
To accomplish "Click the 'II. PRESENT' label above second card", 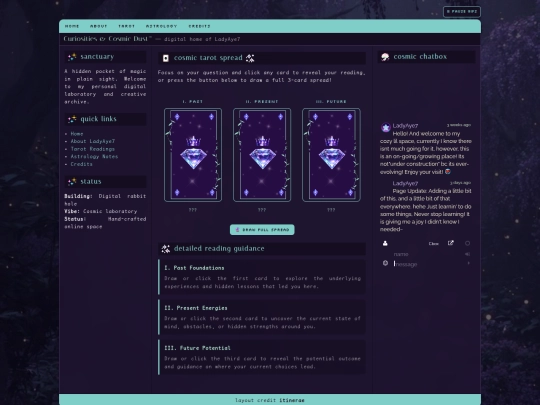I will point(262,102).
